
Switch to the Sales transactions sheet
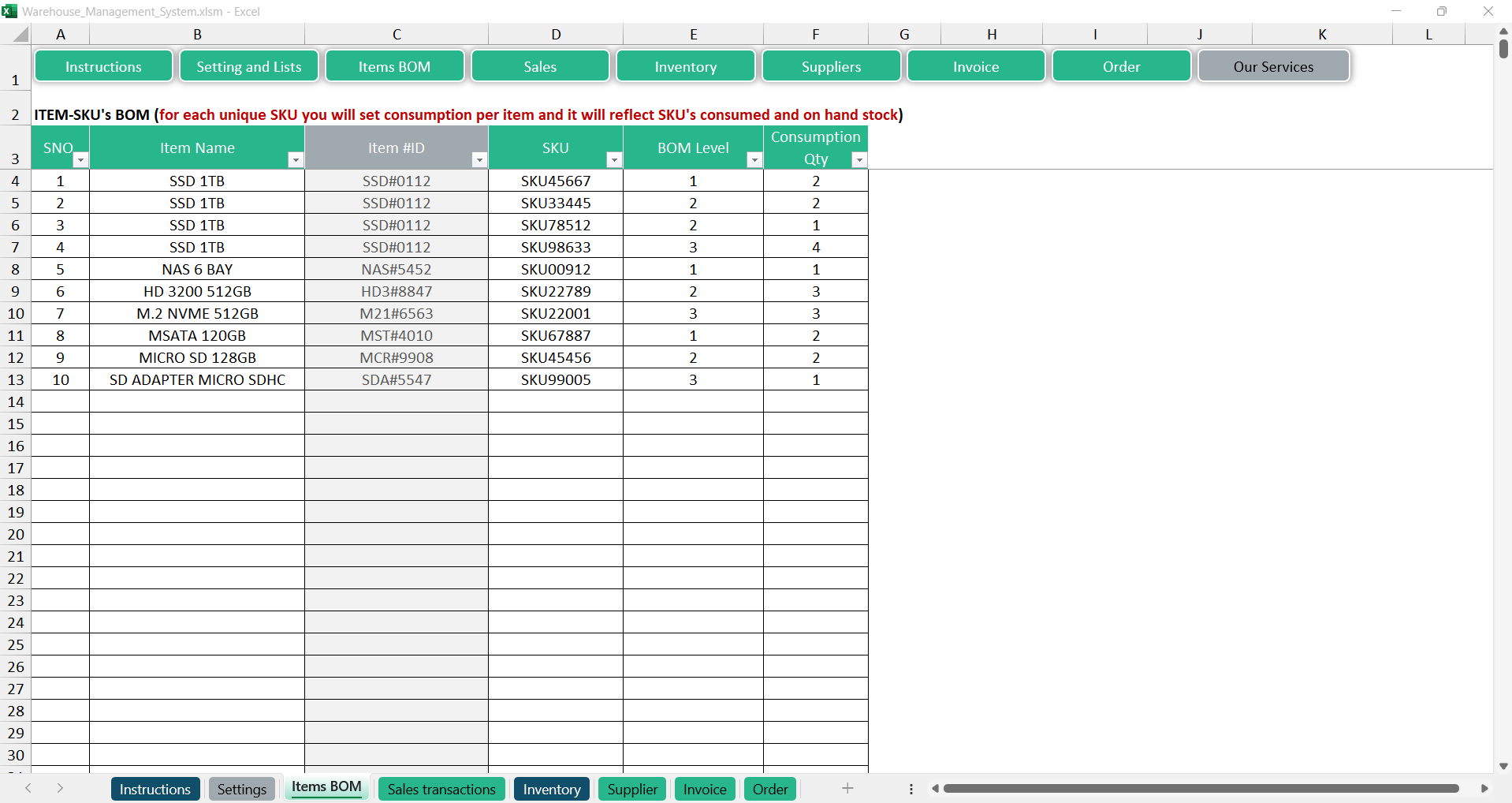click(x=441, y=789)
